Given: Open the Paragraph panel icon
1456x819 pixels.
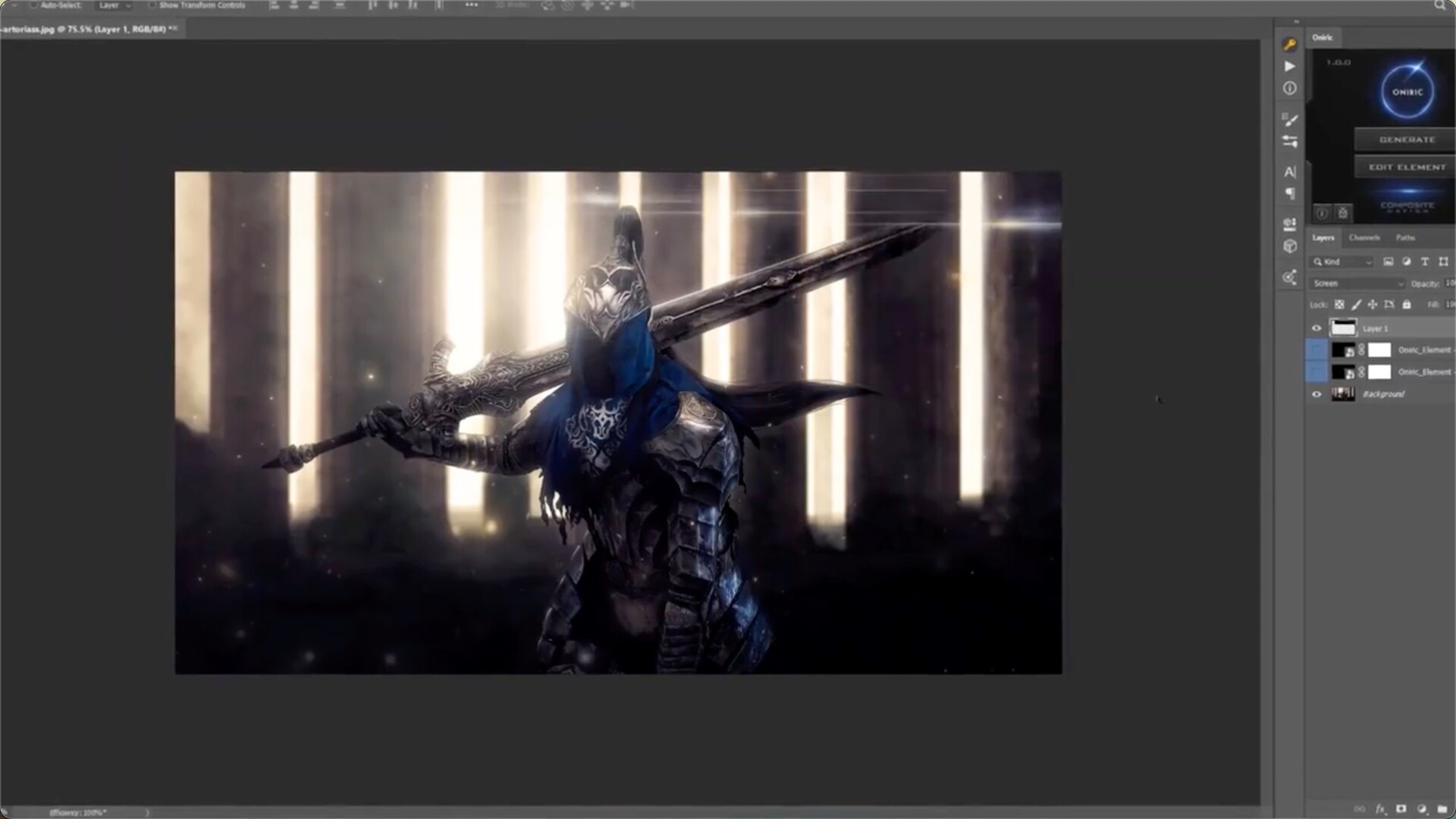Looking at the screenshot, I should 1289,194.
